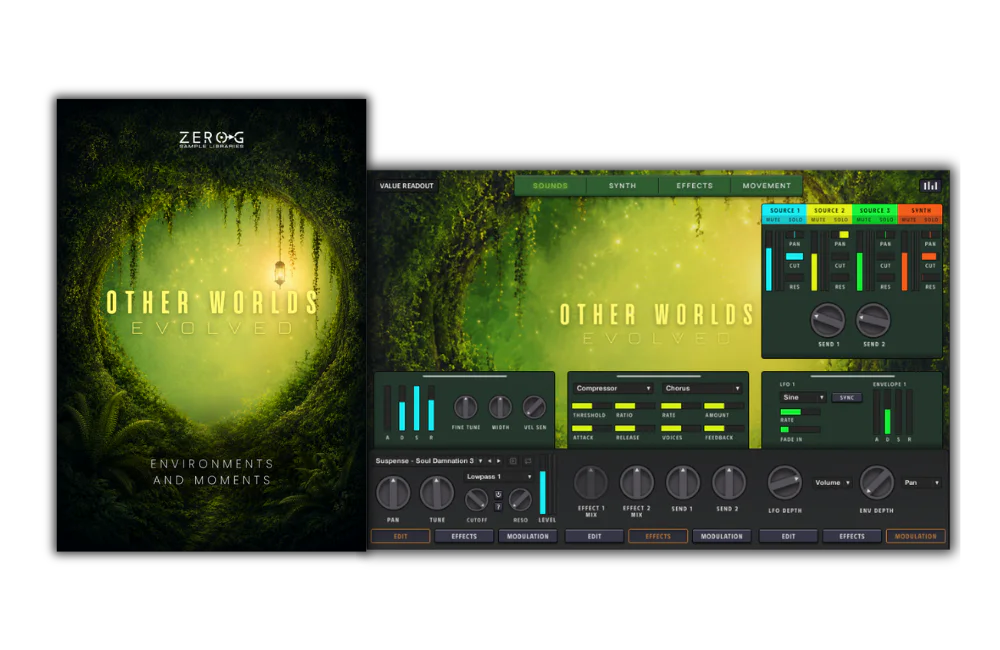The image size is (1000, 650).
Task: Click the Zero-G logo on the box cover
Action: (211, 138)
